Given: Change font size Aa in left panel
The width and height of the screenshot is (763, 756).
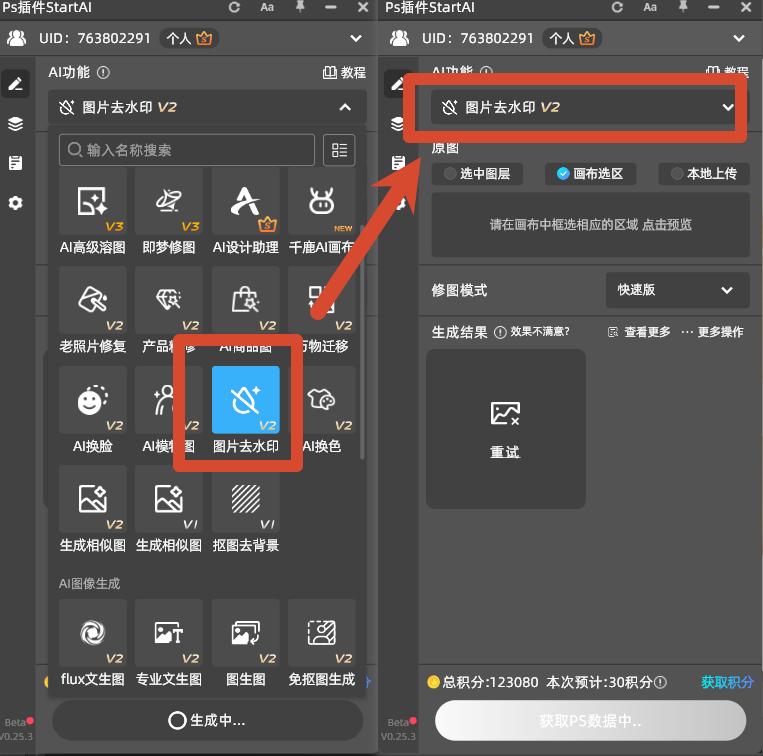Looking at the screenshot, I should click(267, 7).
